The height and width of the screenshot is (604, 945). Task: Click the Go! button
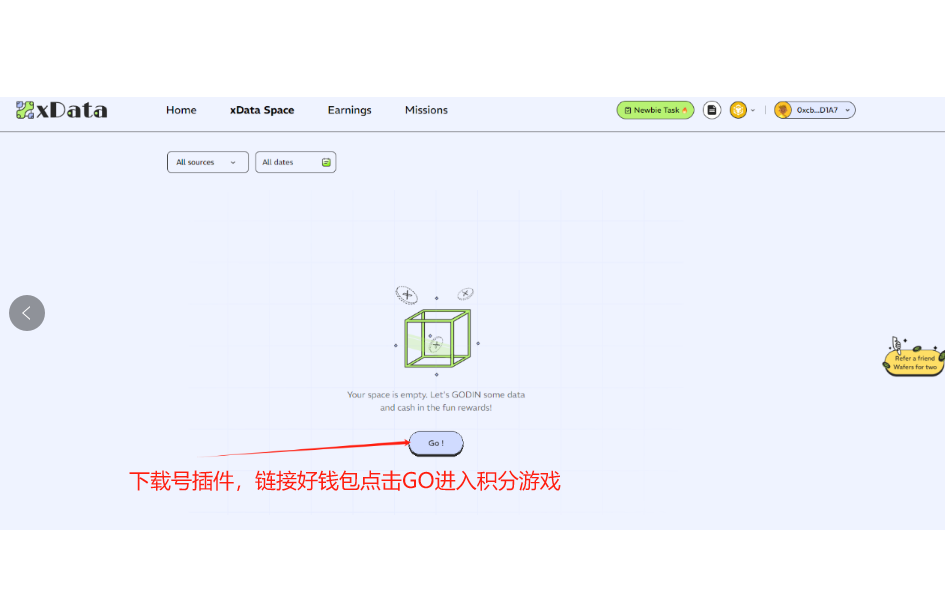(x=435, y=443)
